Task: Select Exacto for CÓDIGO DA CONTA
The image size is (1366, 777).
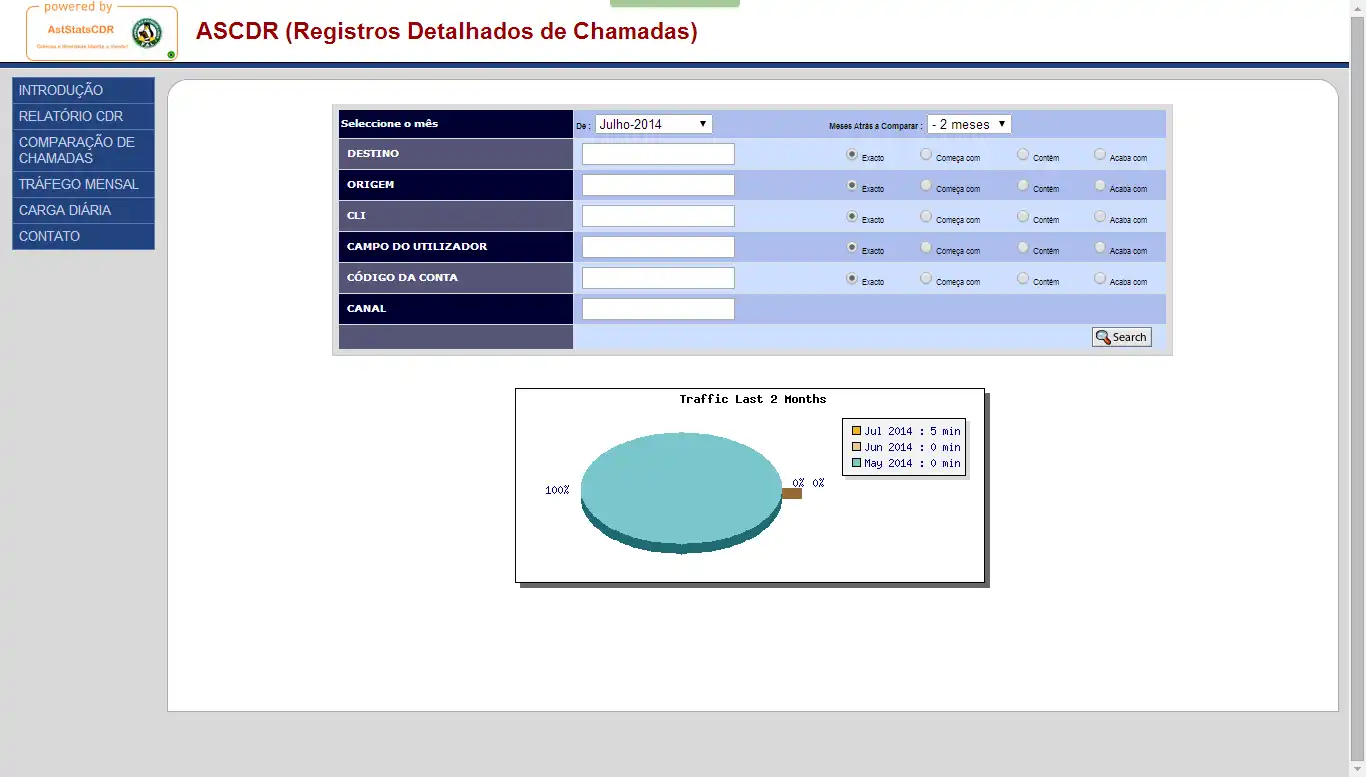Action: click(x=852, y=279)
